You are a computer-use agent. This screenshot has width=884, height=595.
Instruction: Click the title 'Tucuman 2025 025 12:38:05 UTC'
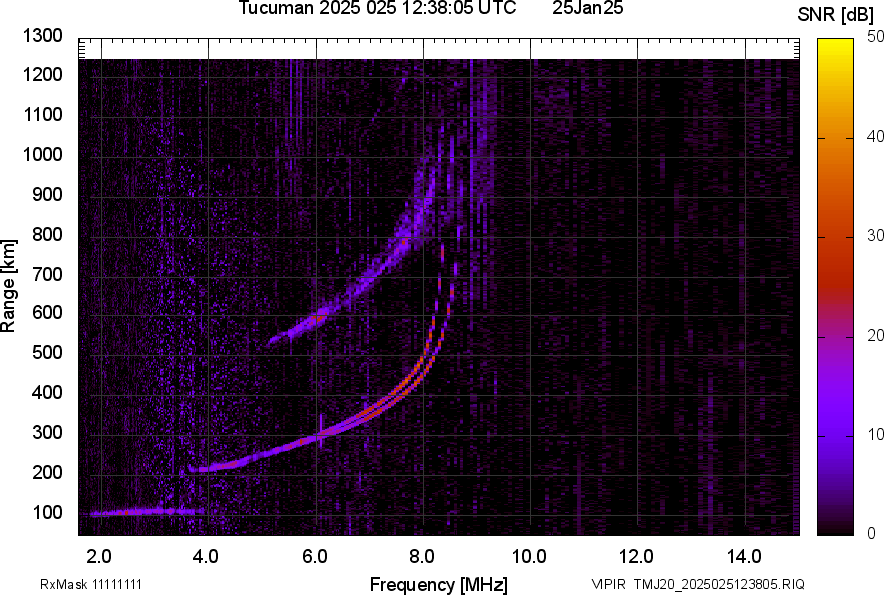click(377, 8)
